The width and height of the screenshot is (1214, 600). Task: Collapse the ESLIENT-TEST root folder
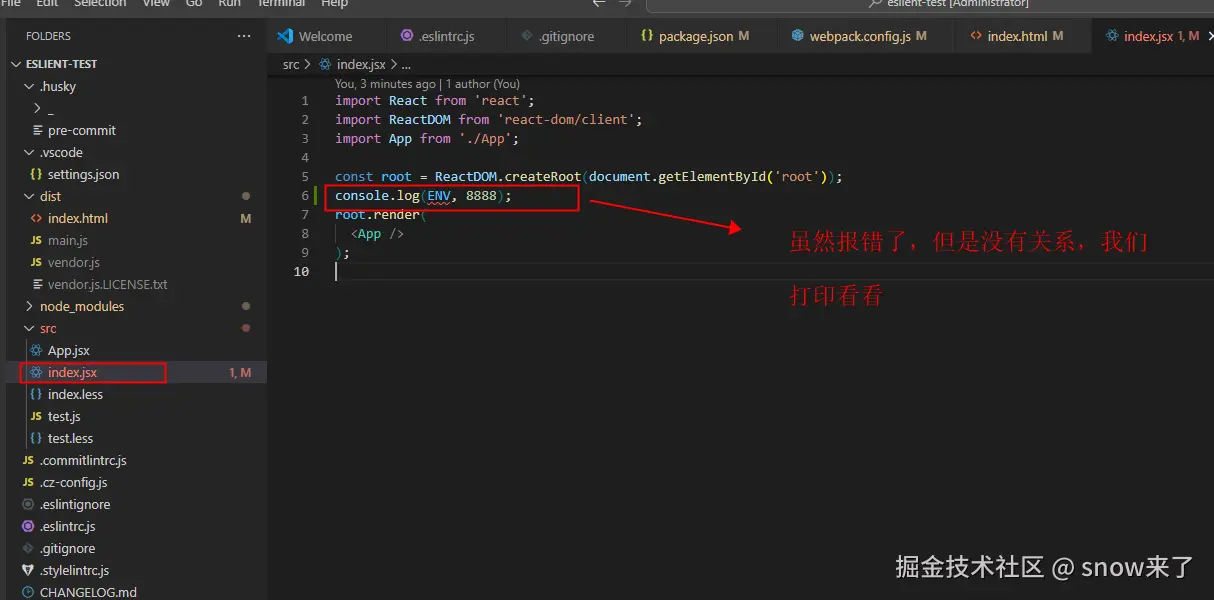click(16, 64)
